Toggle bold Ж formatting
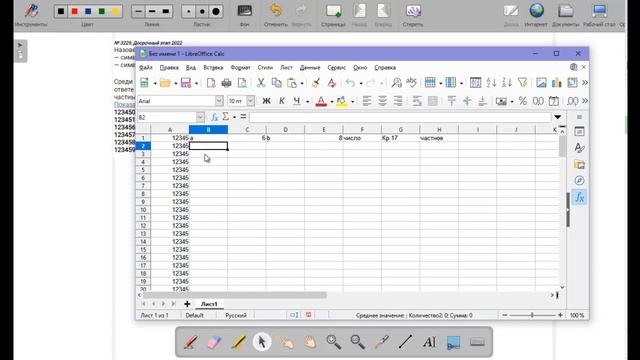This screenshot has height=360, width=640. pos(266,101)
